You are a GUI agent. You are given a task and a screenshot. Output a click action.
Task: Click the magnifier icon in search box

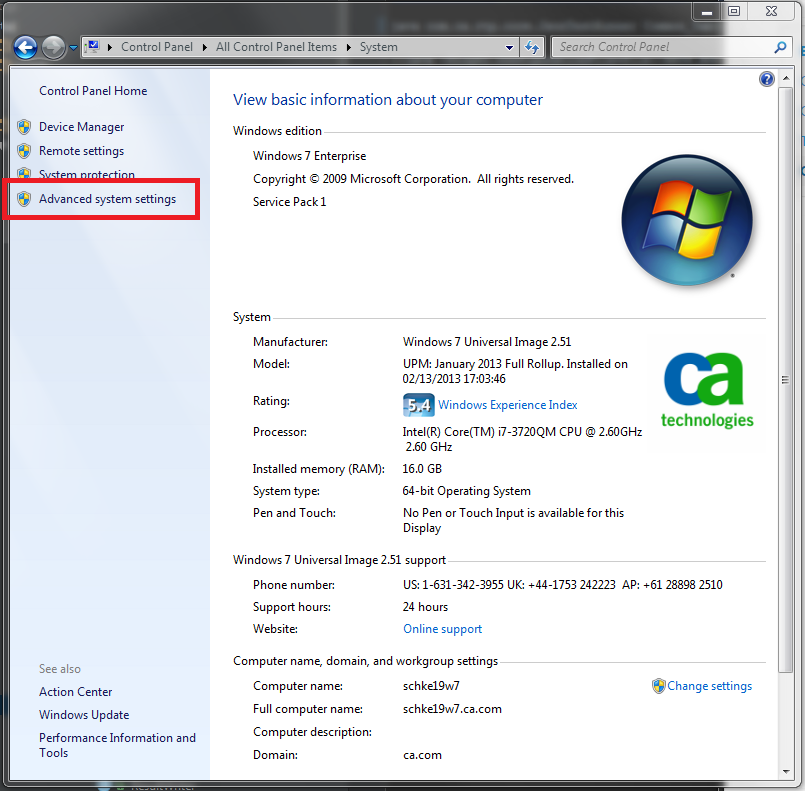click(x=781, y=47)
